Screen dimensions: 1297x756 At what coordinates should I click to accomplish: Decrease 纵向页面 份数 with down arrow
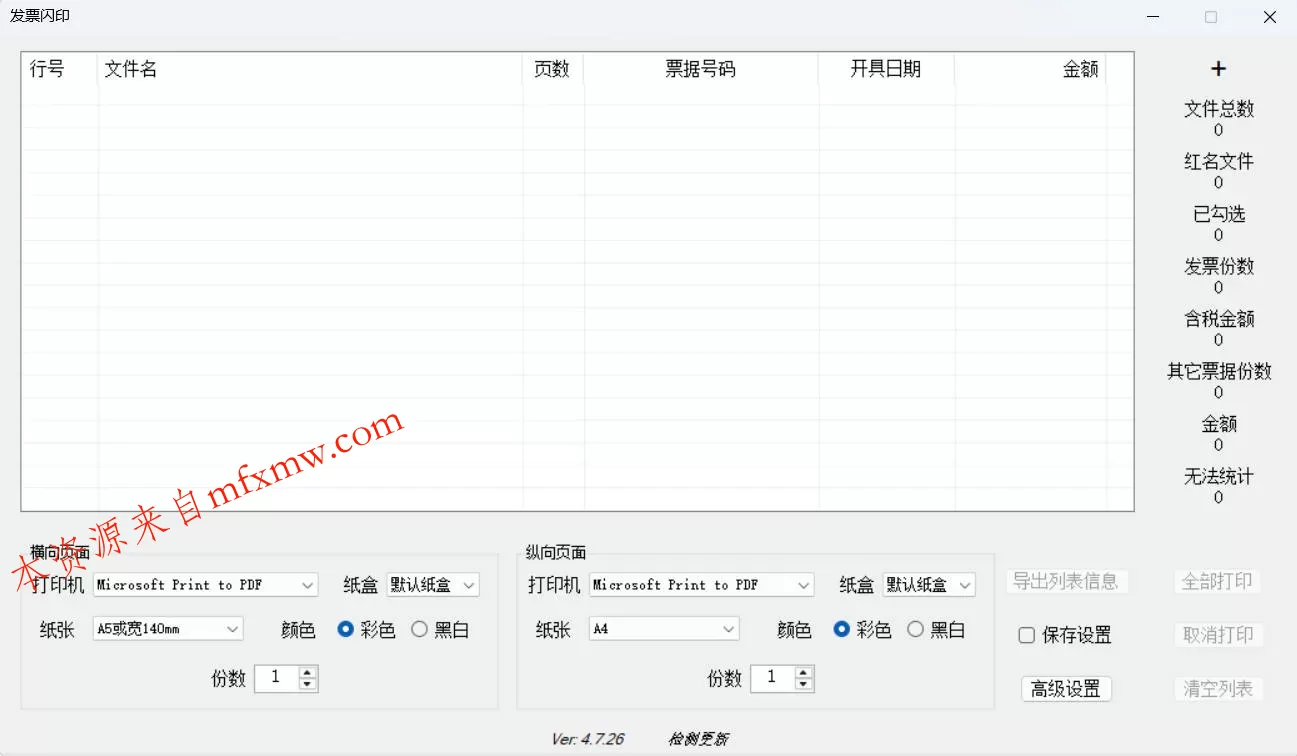[804, 684]
